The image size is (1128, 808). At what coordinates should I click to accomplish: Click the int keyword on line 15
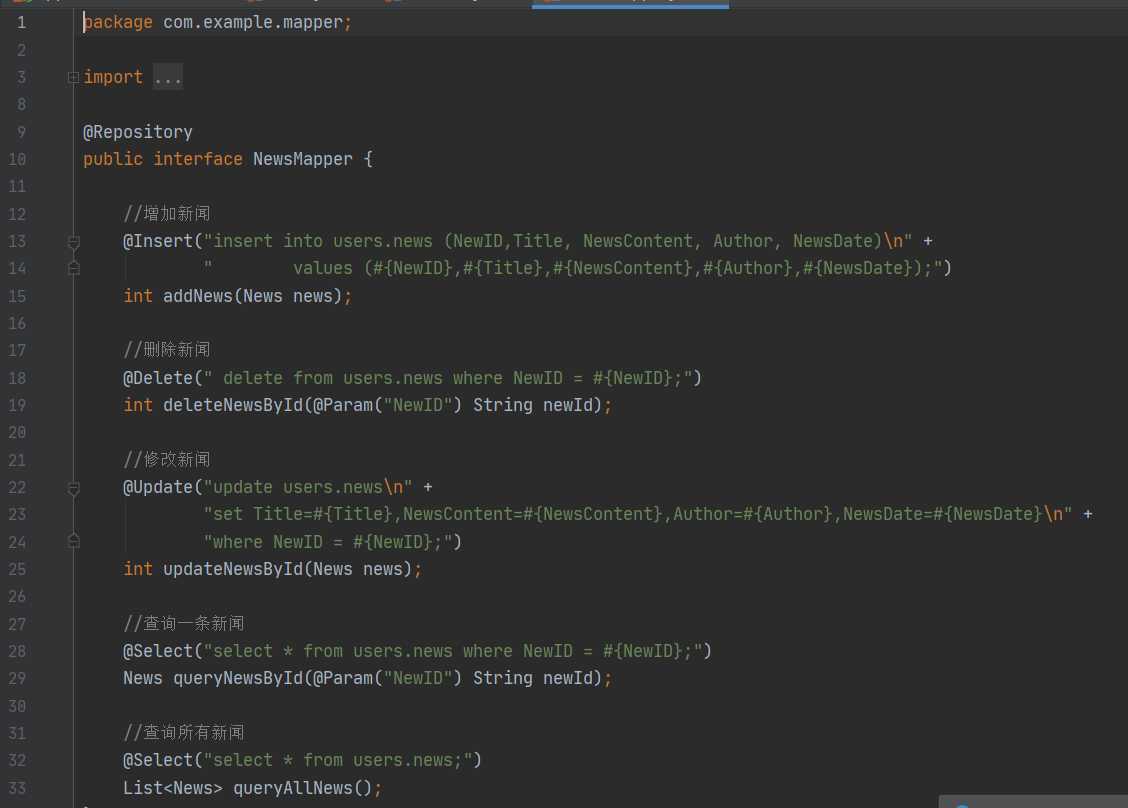(x=137, y=296)
